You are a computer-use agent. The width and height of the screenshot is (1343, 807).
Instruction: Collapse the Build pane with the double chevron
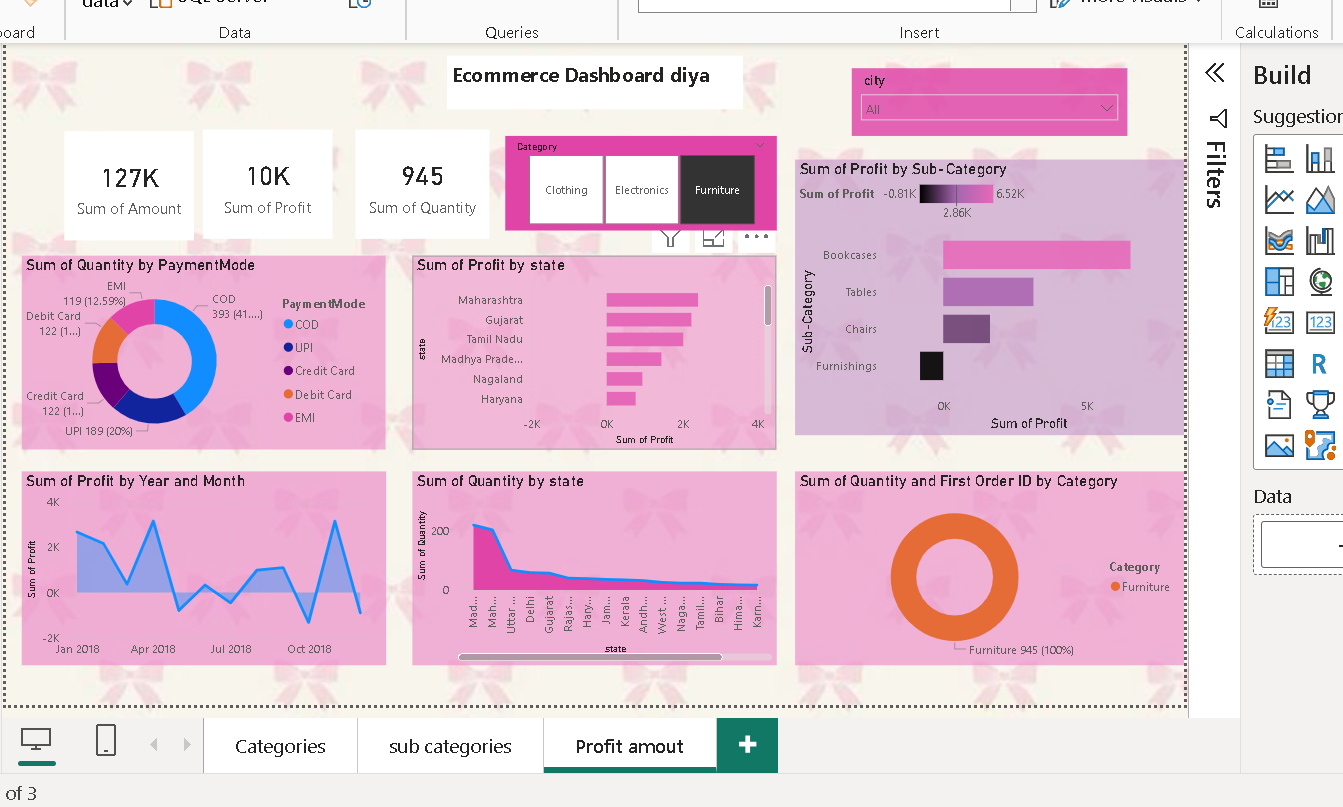[x=1215, y=73]
